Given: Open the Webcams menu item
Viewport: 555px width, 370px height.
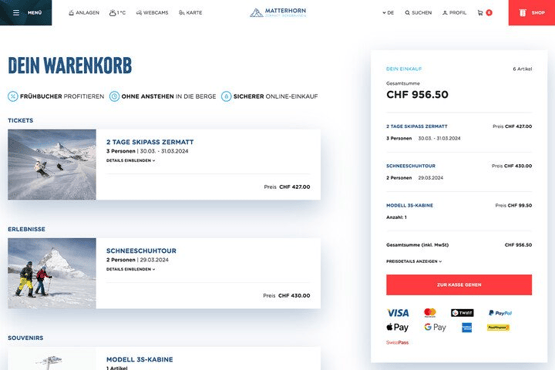Looking at the screenshot, I should click(152, 13).
